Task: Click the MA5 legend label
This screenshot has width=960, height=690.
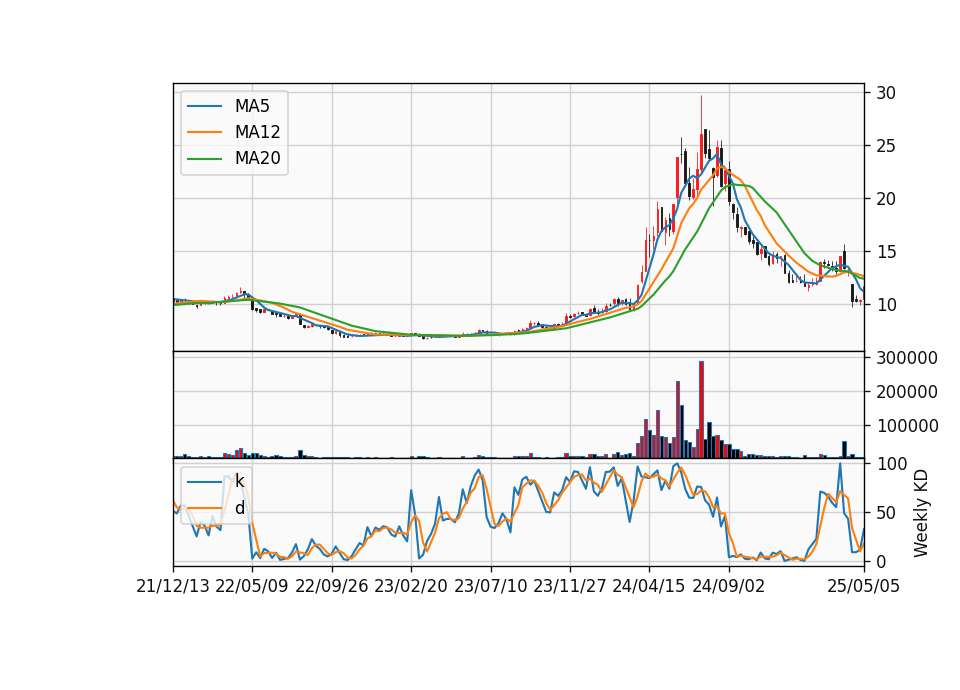Action: 252,106
